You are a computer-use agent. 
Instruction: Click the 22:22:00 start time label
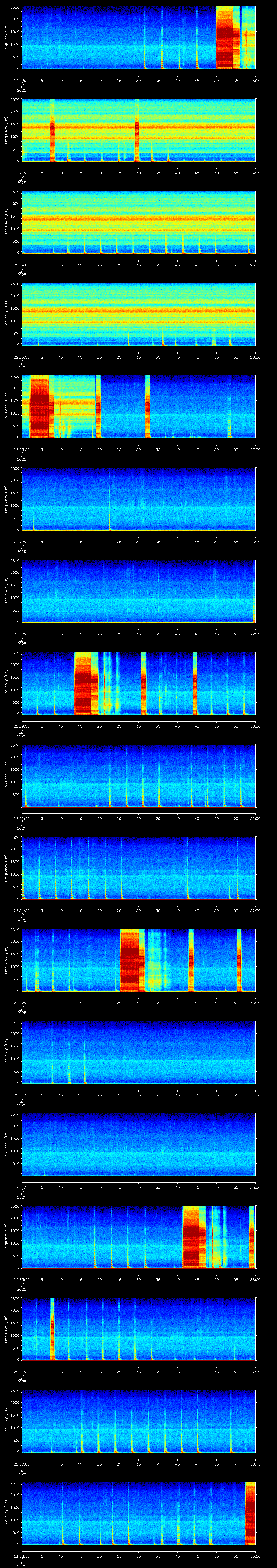22,80
